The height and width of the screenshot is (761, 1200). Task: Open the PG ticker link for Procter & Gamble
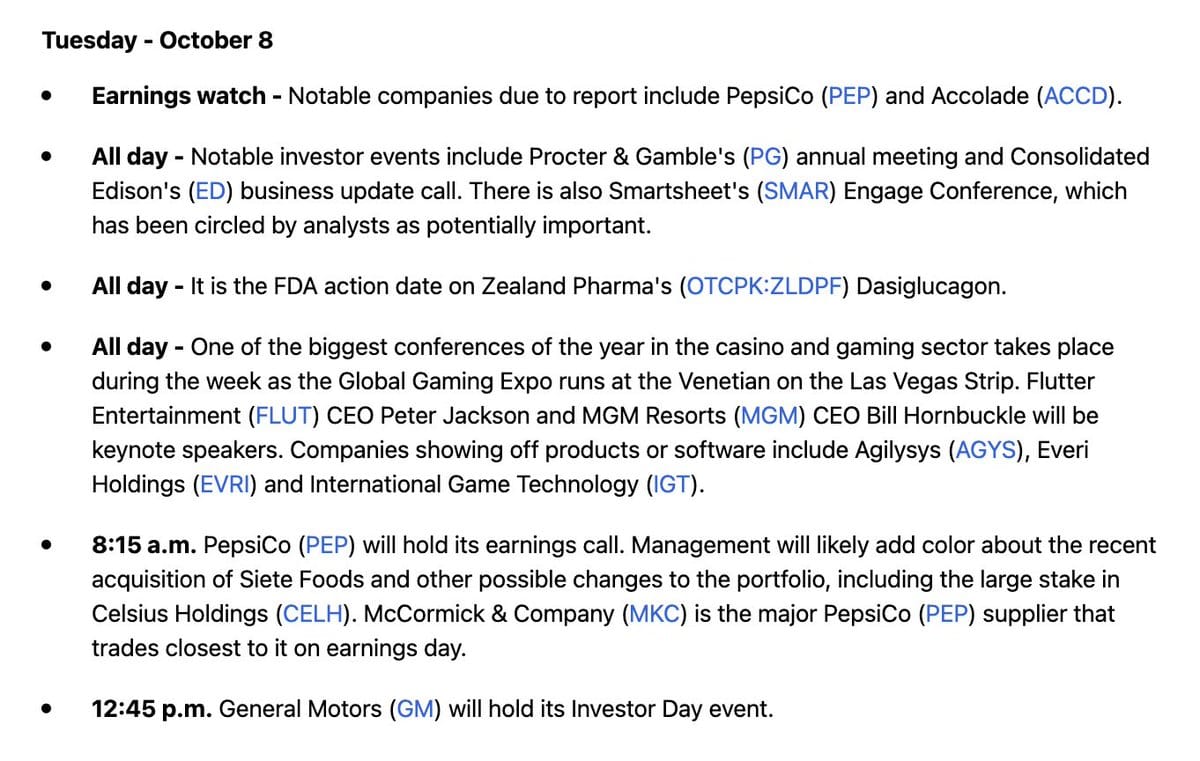coord(765,157)
